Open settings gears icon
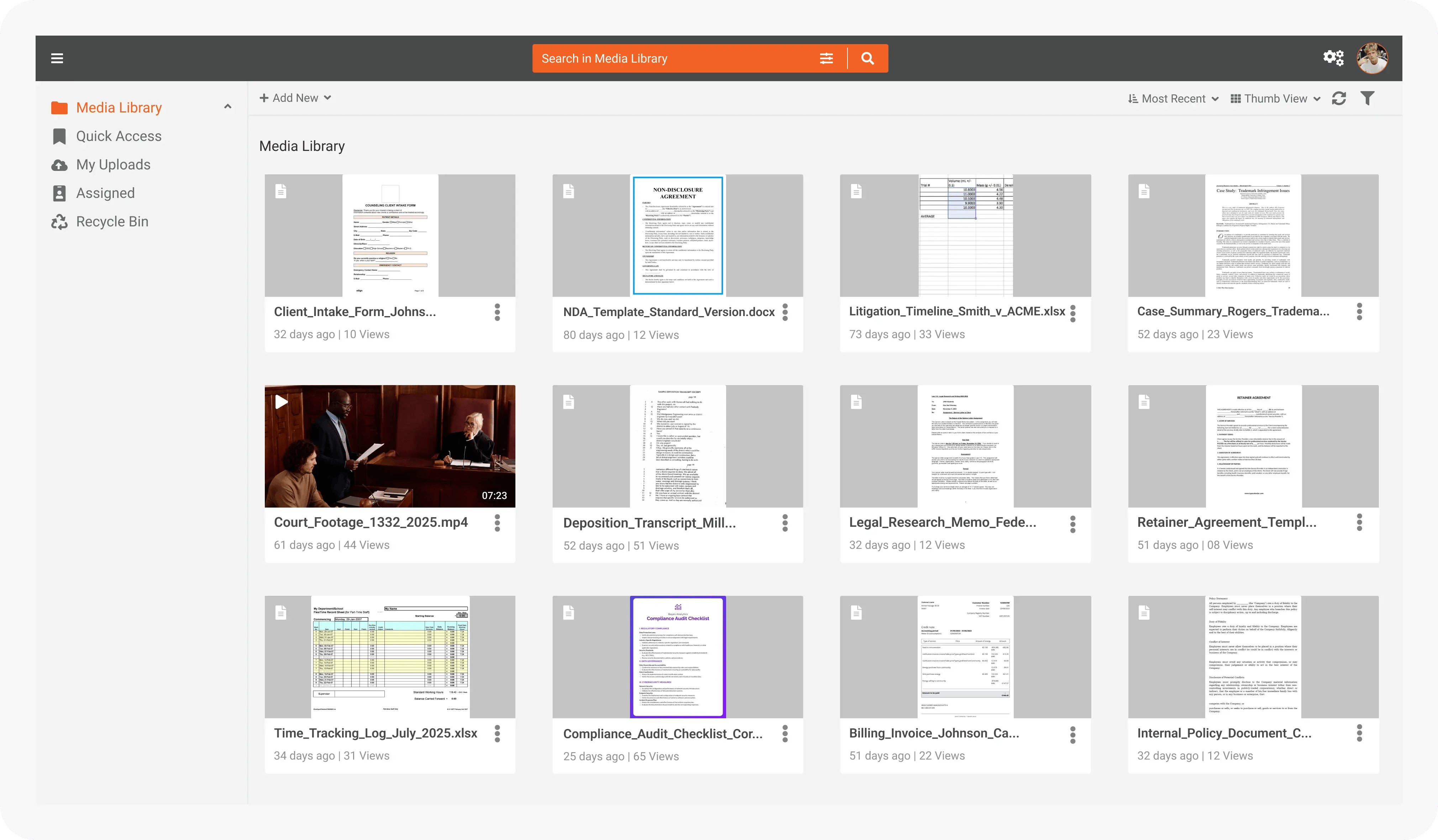This screenshot has width=1438, height=840. click(x=1334, y=58)
